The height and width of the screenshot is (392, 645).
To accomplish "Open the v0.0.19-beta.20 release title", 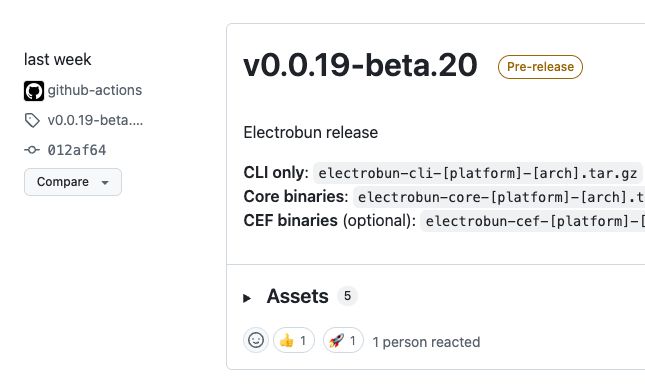I will coord(360,65).
